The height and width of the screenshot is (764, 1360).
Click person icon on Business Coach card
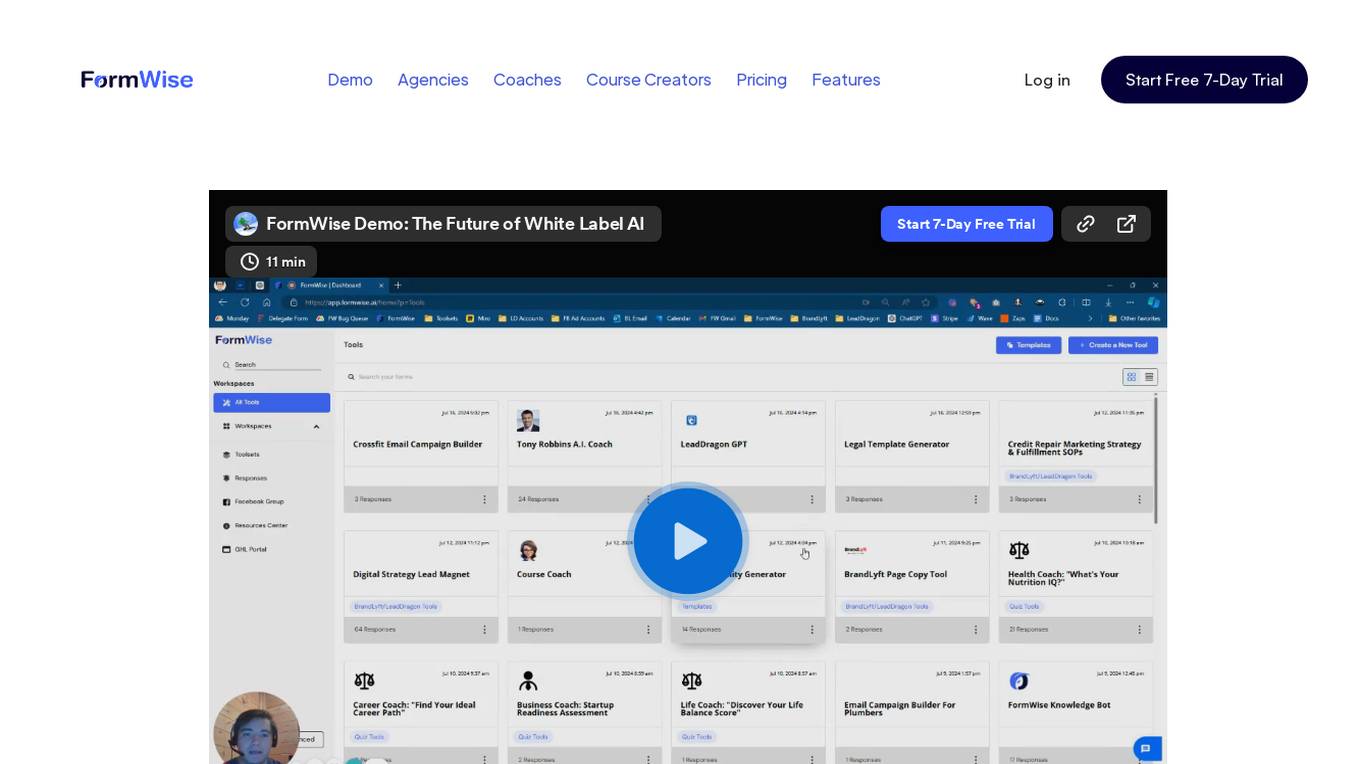(528, 681)
